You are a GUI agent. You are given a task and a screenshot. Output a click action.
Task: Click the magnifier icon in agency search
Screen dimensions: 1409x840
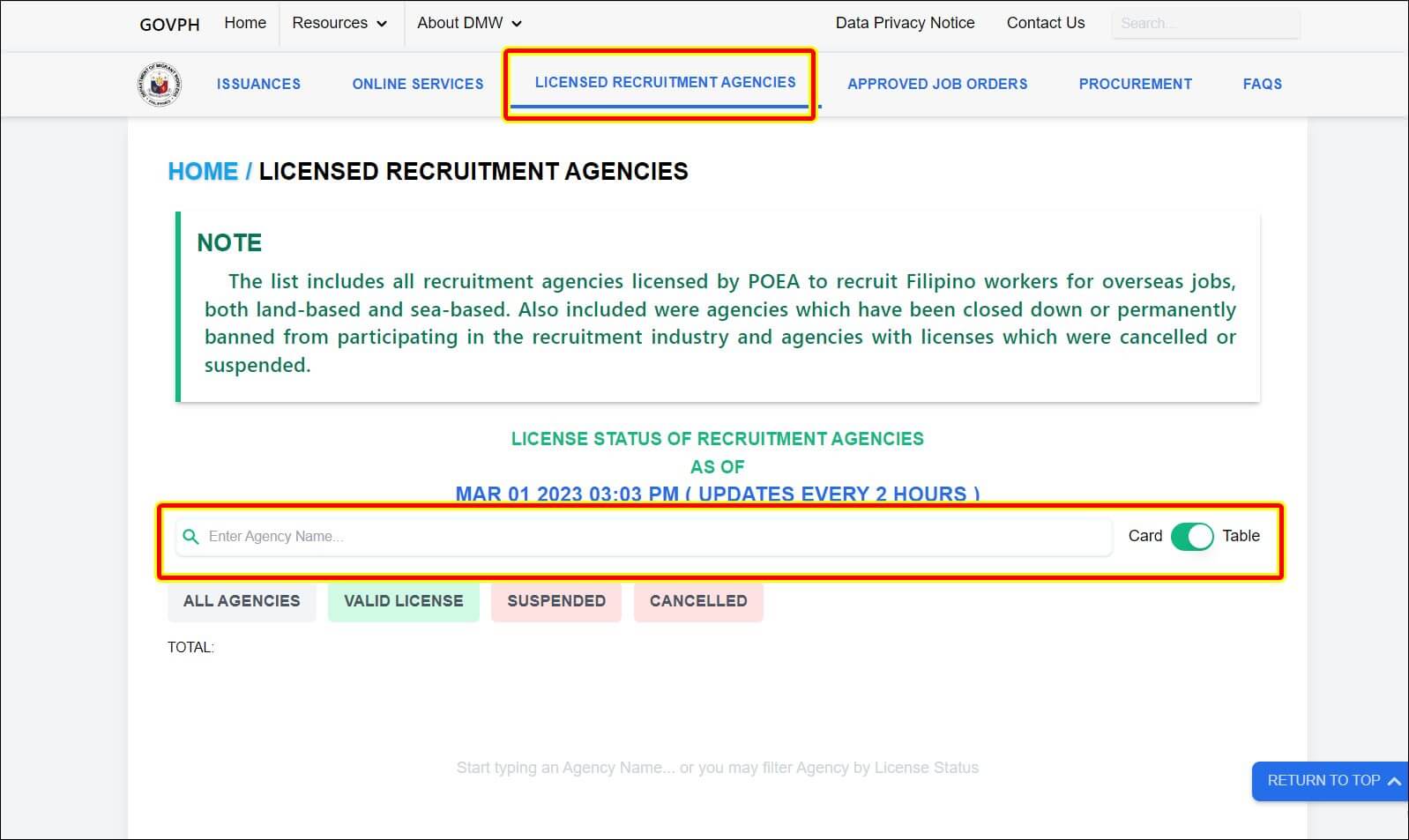[190, 536]
